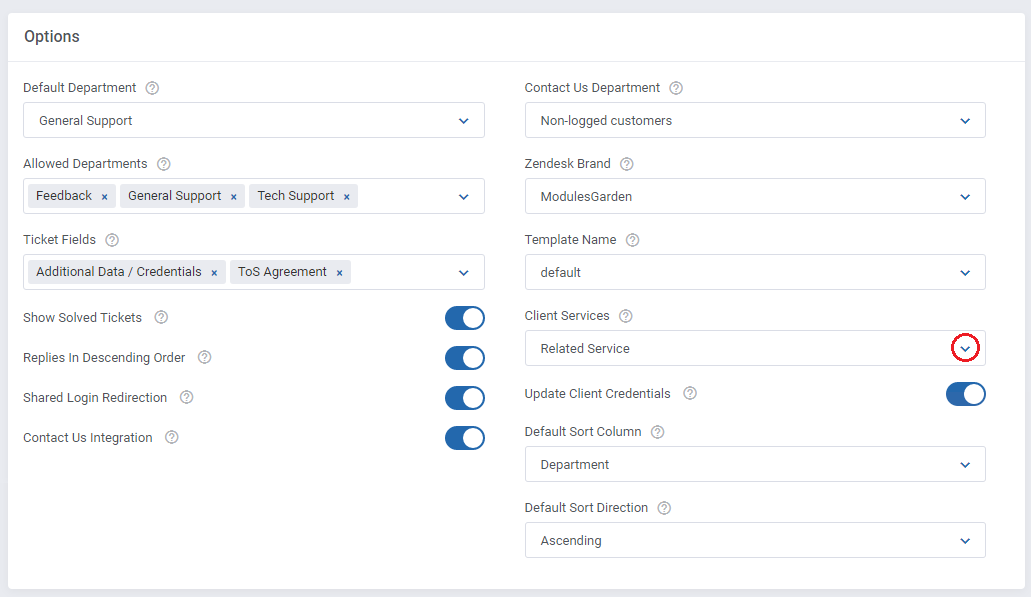
Task: Open help for Default Sort Column
Action: point(658,432)
